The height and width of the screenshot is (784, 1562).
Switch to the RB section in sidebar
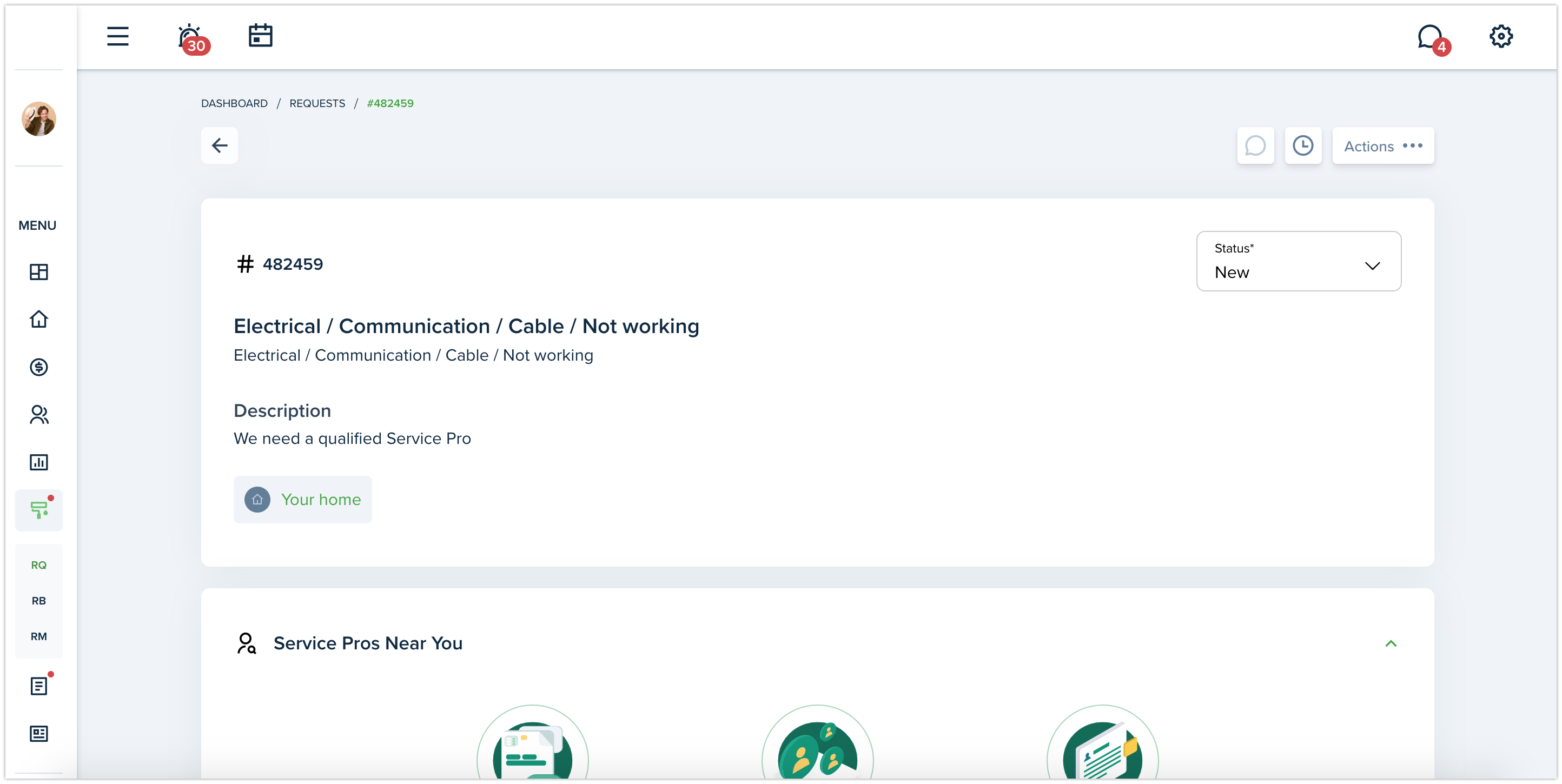(39, 601)
